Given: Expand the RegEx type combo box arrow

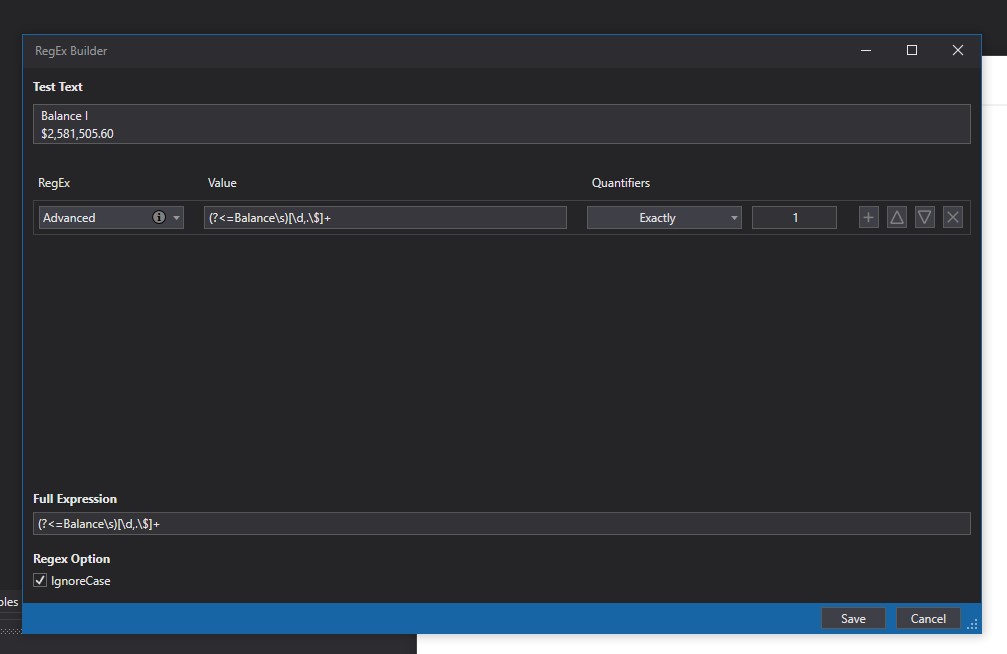Looking at the screenshot, I should (174, 217).
